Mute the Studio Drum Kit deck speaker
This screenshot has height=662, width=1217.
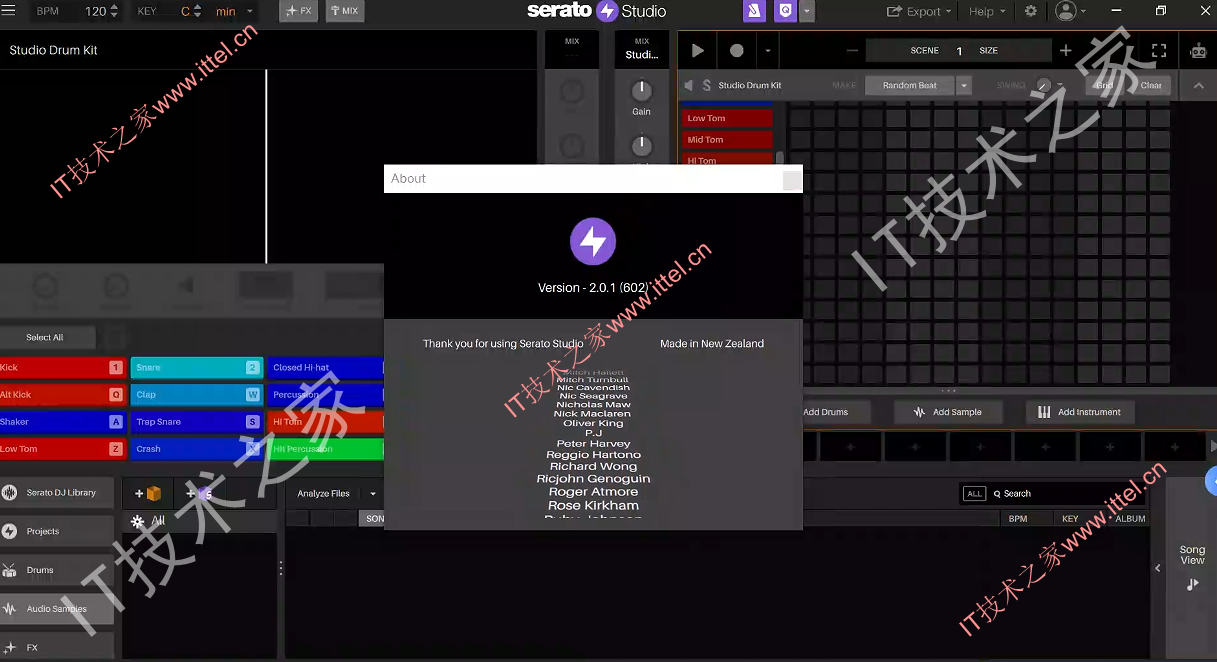(688, 85)
